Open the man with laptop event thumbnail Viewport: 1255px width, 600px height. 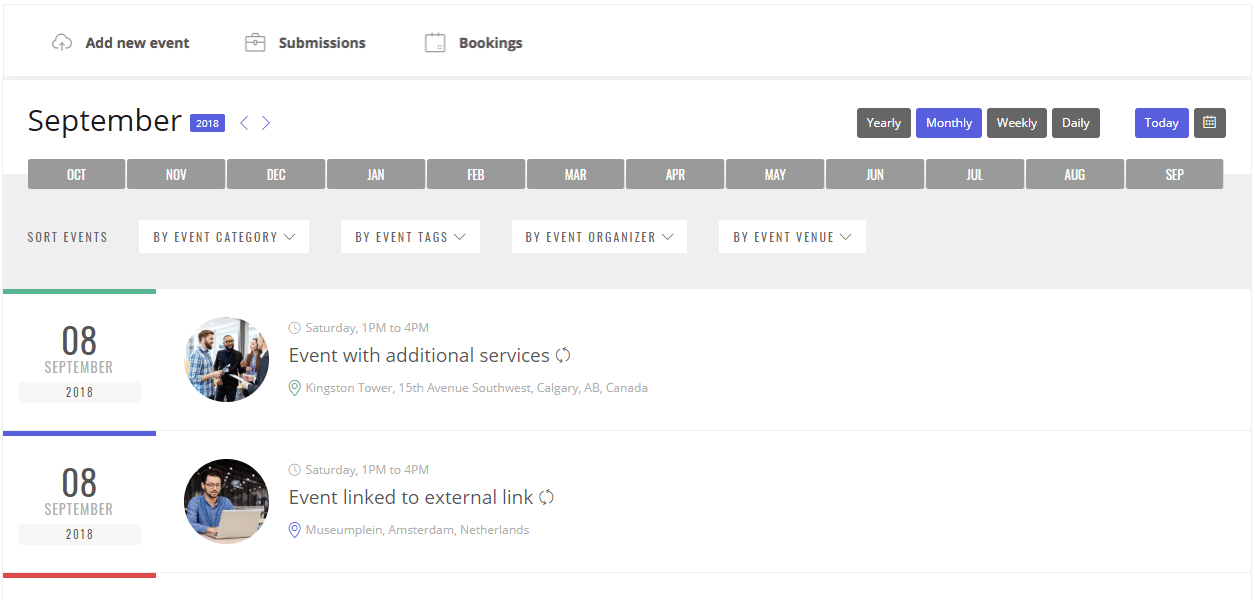pos(227,502)
